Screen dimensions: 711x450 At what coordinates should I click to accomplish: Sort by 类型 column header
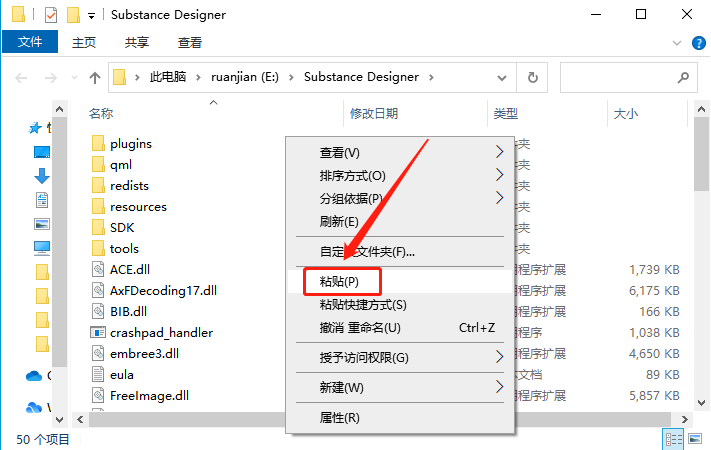click(x=506, y=113)
